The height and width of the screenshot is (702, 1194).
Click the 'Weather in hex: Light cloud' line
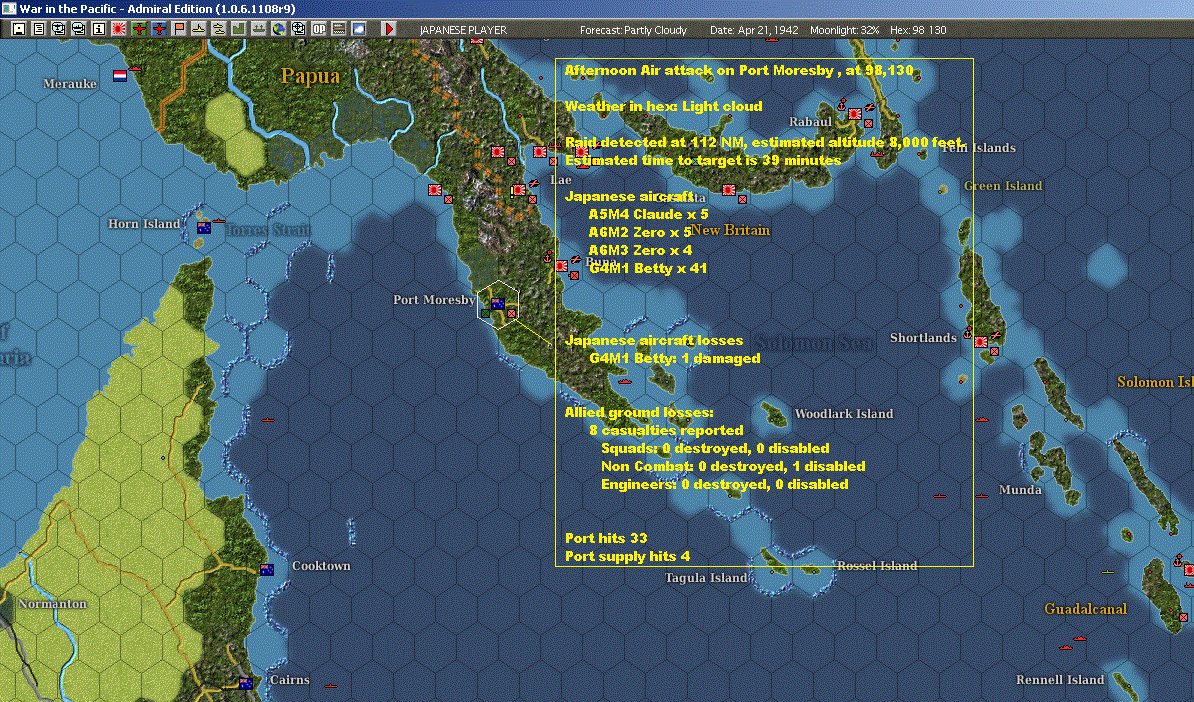click(663, 106)
